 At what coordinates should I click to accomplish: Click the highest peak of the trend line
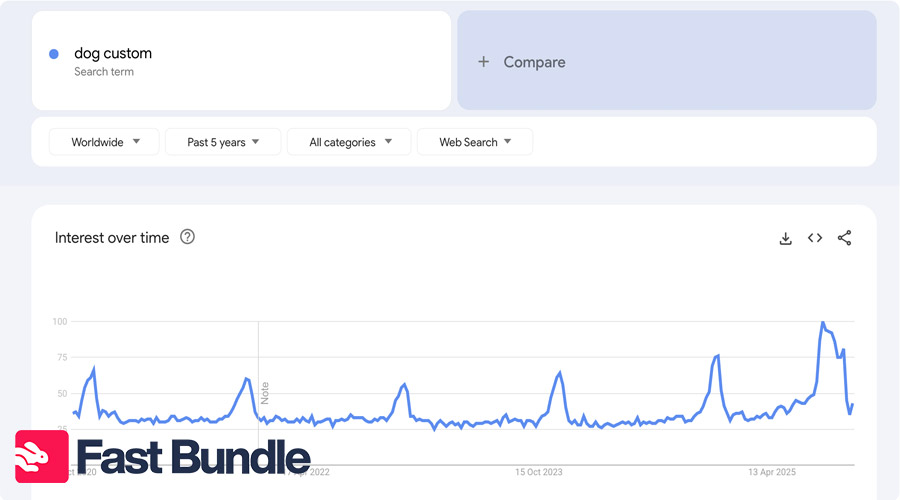822,323
